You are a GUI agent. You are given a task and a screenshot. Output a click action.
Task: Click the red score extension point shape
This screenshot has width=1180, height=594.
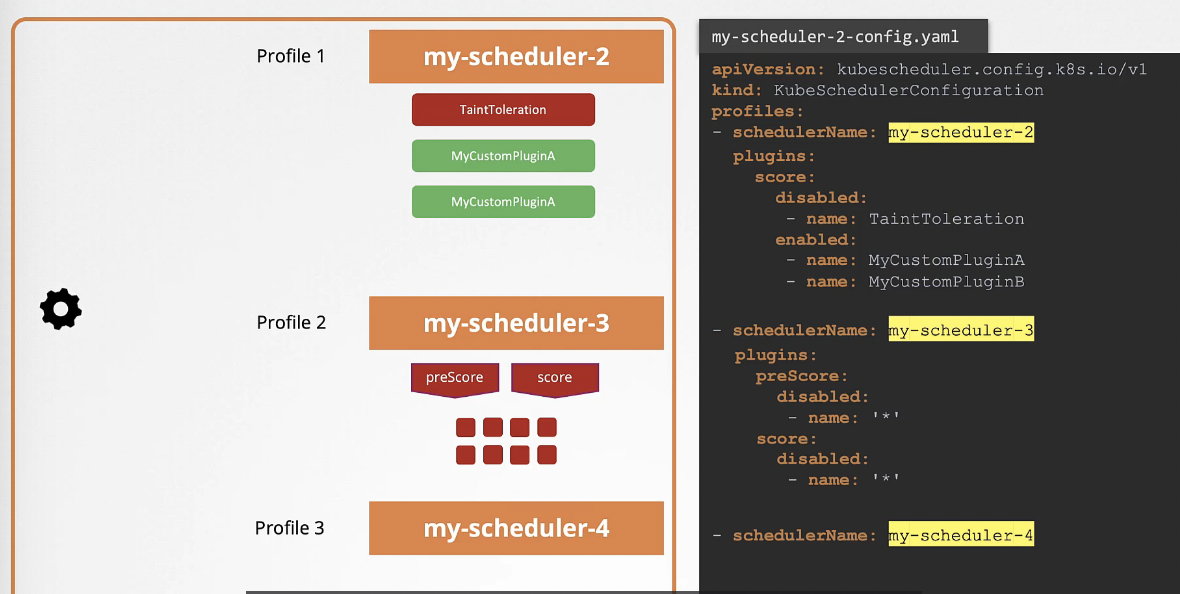point(555,379)
